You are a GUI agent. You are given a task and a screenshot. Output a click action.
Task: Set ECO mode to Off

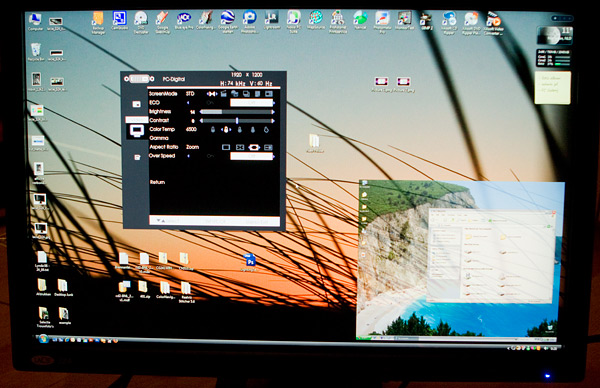point(251,103)
